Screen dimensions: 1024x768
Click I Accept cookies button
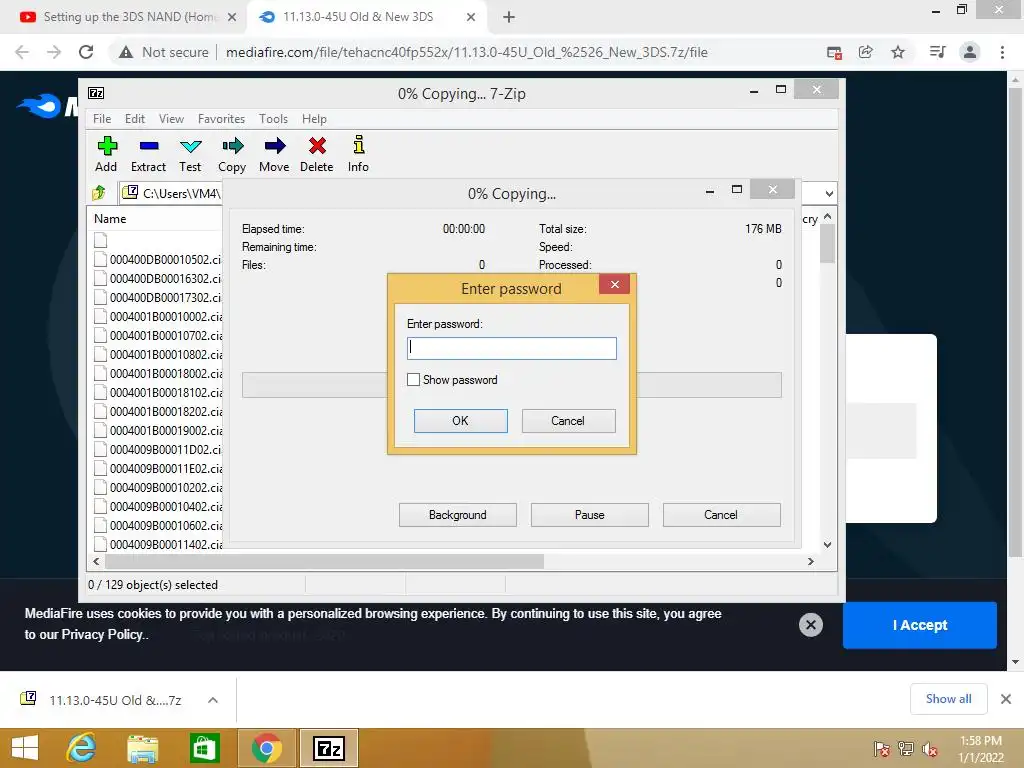pyautogui.click(x=920, y=625)
